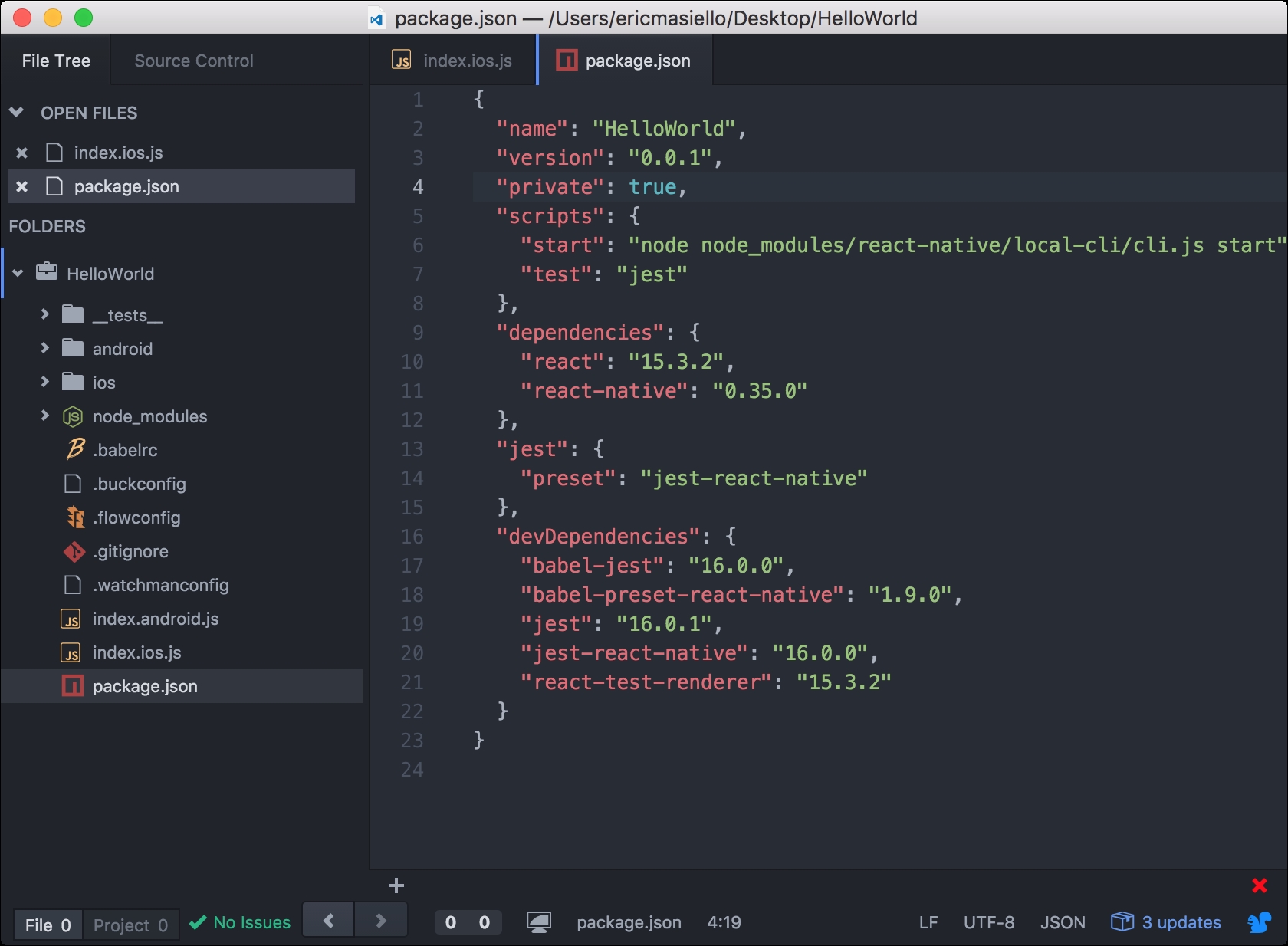1288x946 pixels.
Task: Expand the ios folder
Action: [44, 382]
